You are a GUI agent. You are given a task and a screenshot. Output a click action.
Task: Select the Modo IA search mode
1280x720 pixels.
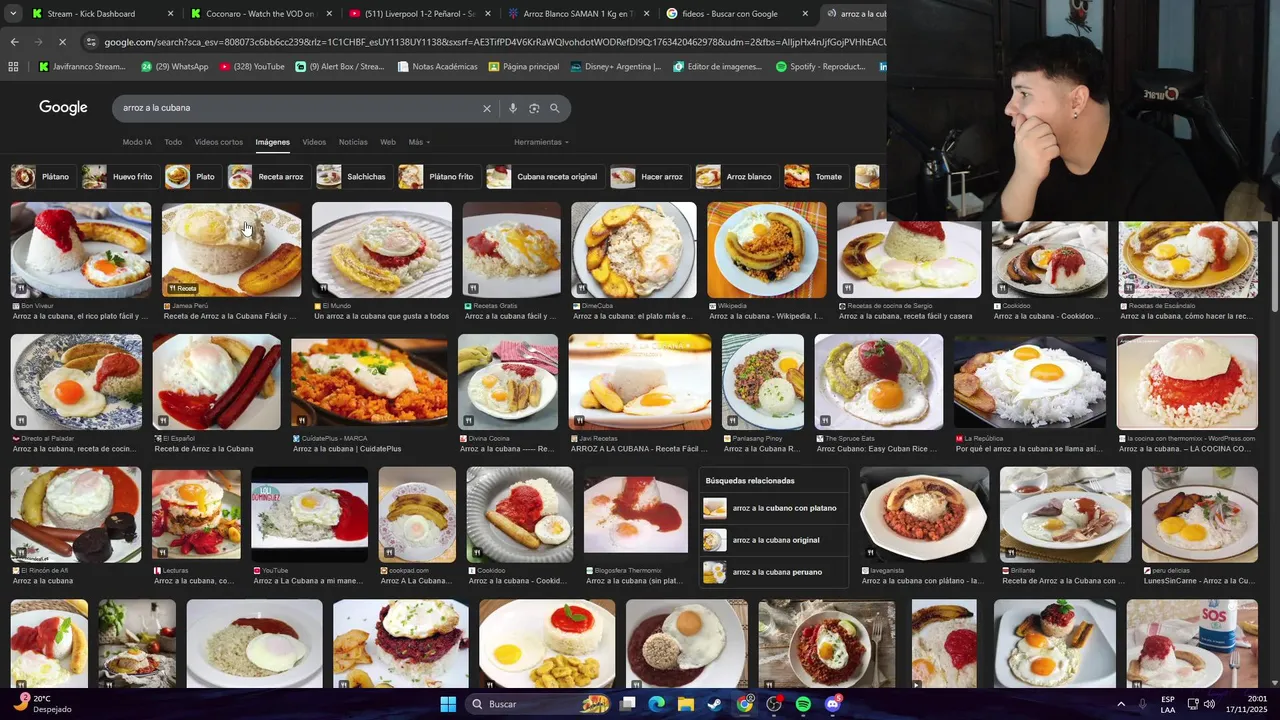pyautogui.click(x=137, y=142)
